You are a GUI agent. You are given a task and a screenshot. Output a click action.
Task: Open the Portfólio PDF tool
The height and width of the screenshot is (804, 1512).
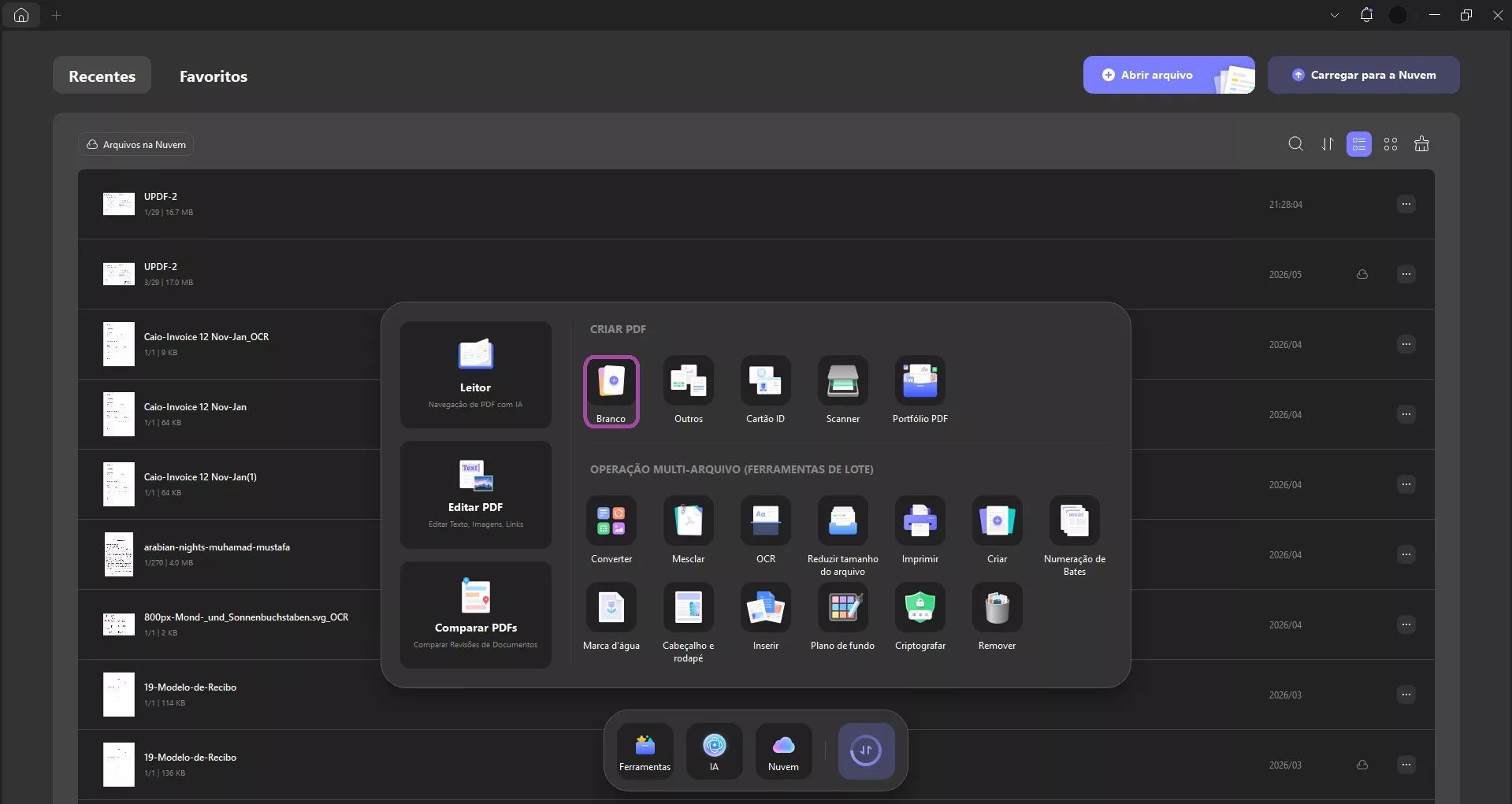point(920,391)
